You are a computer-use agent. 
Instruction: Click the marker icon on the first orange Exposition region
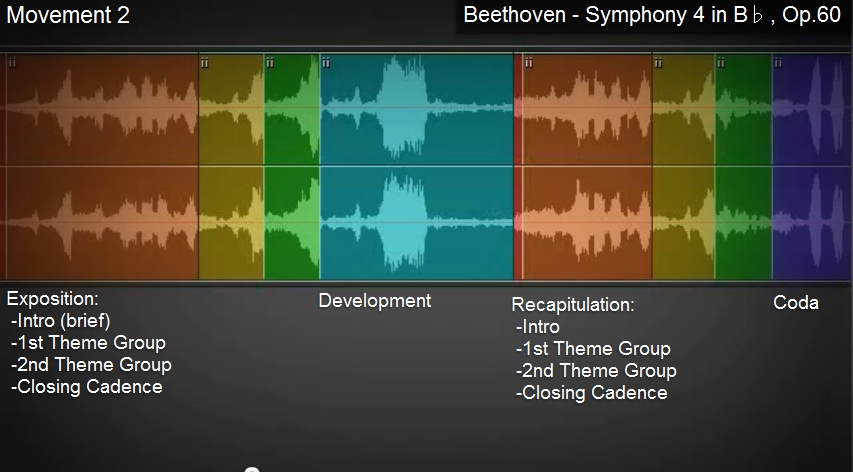coord(13,63)
